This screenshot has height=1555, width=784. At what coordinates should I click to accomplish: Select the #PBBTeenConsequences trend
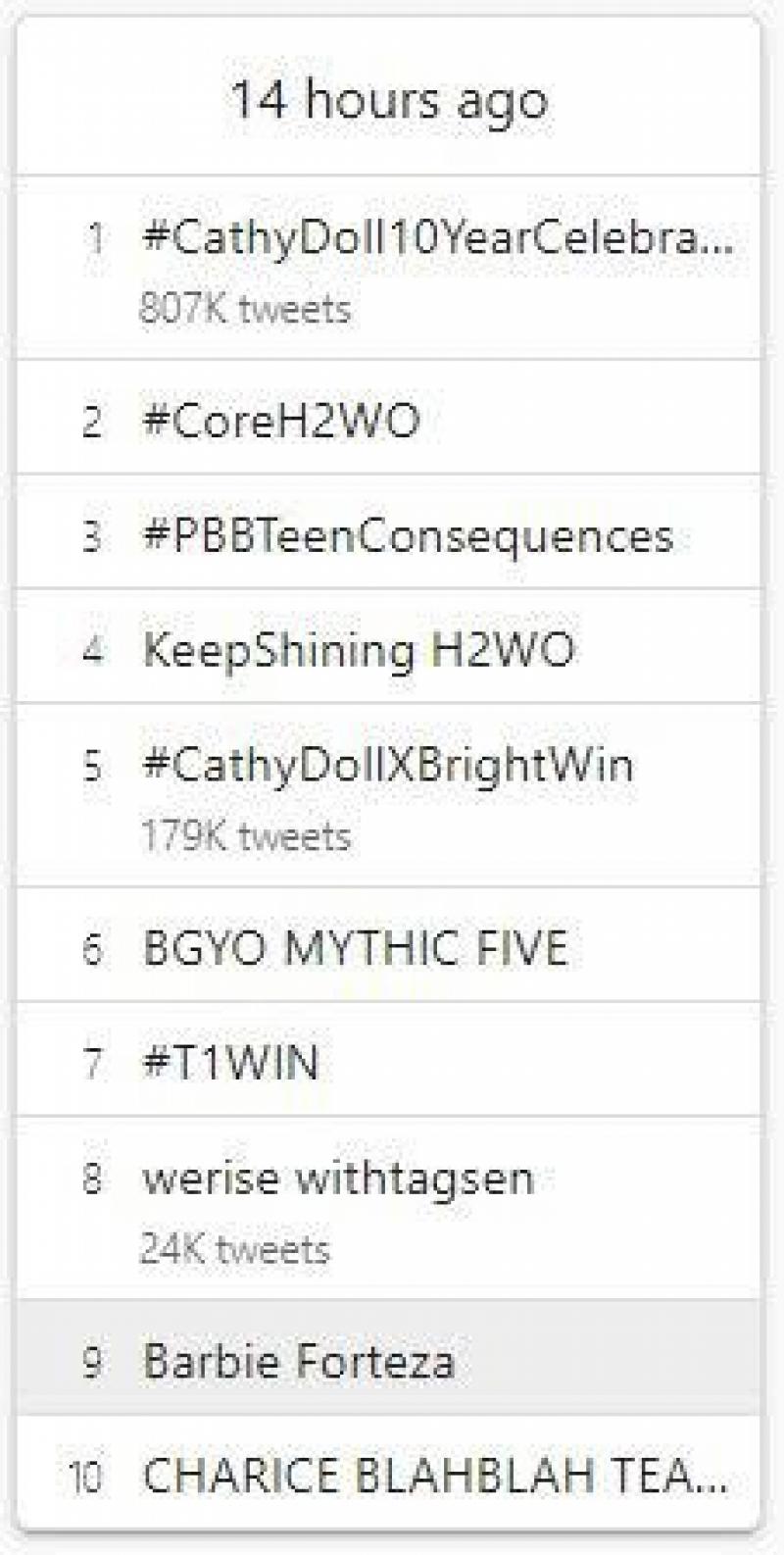click(x=408, y=536)
